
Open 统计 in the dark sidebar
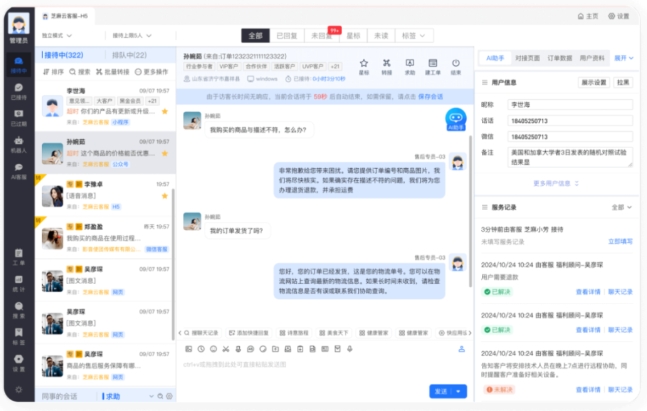click(x=19, y=283)
